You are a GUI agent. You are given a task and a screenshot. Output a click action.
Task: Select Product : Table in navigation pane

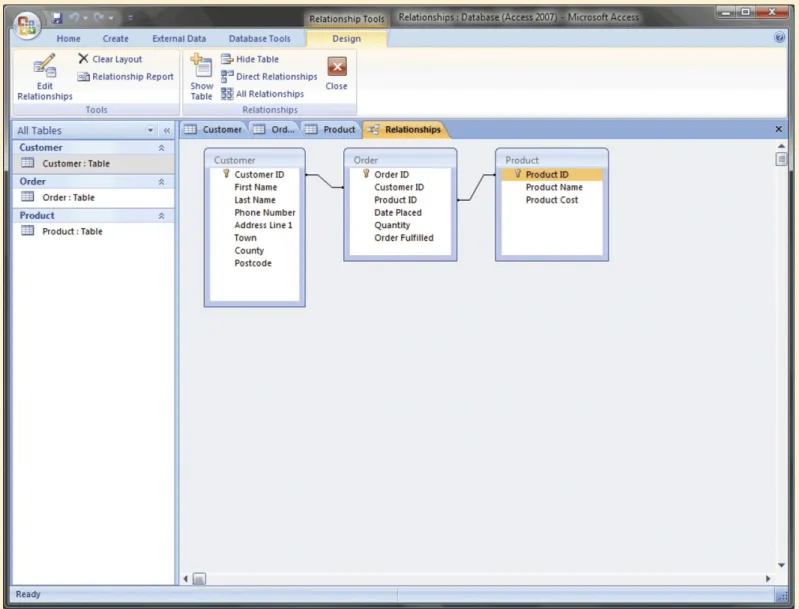[x=93, y=231]
